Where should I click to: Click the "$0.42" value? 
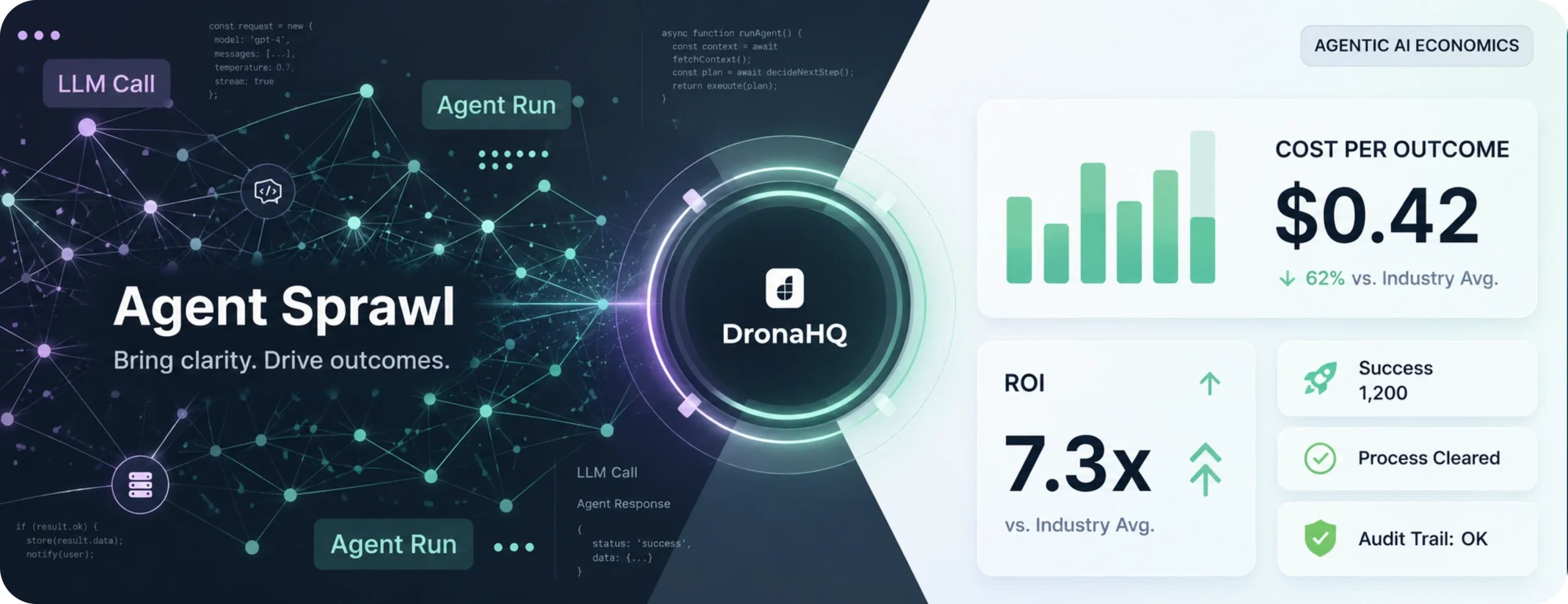tap(1378, 216)
